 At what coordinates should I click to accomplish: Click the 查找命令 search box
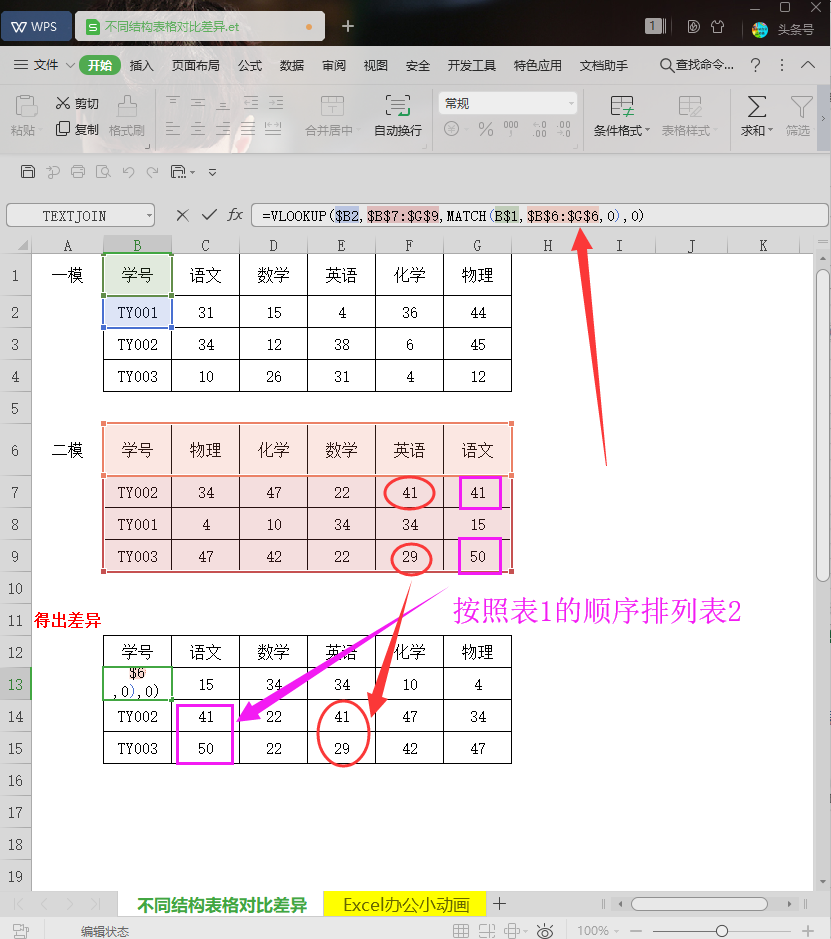pos(697,65)
